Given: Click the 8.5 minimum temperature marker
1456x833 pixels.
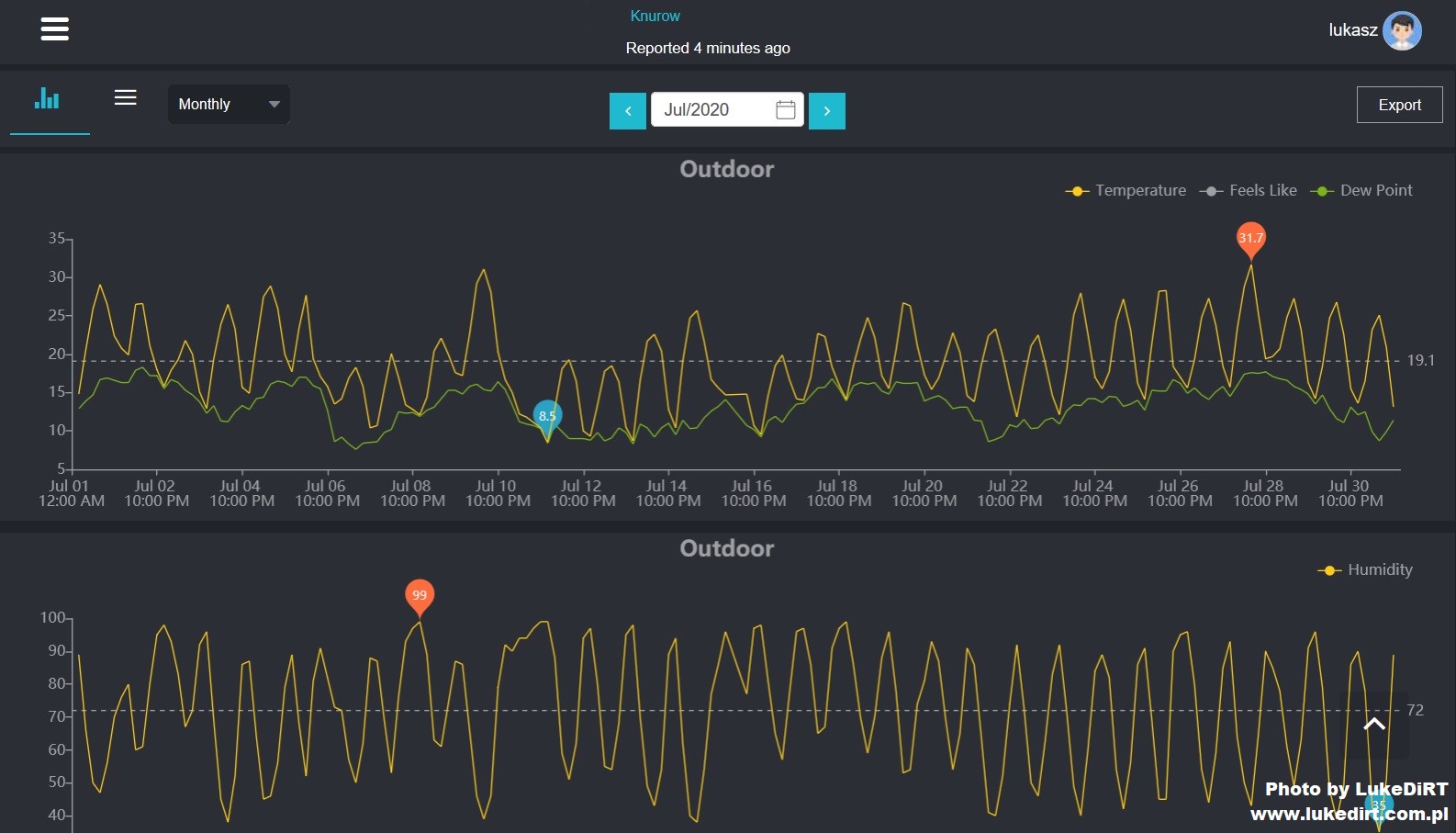Looking at the screenshot, I should point(547,416).
